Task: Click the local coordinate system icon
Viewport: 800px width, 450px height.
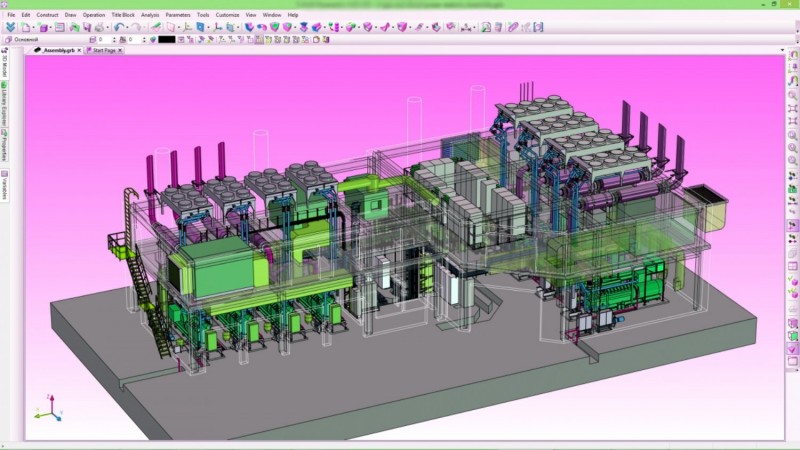Action: [218, 27]
